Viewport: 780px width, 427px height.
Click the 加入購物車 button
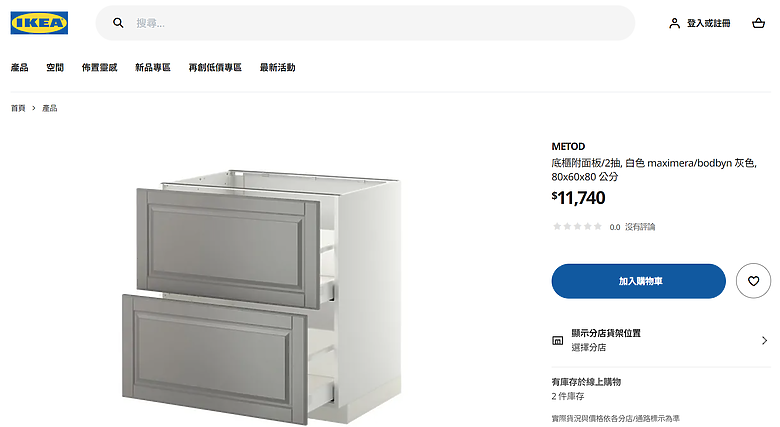click(x=638, y=281)
